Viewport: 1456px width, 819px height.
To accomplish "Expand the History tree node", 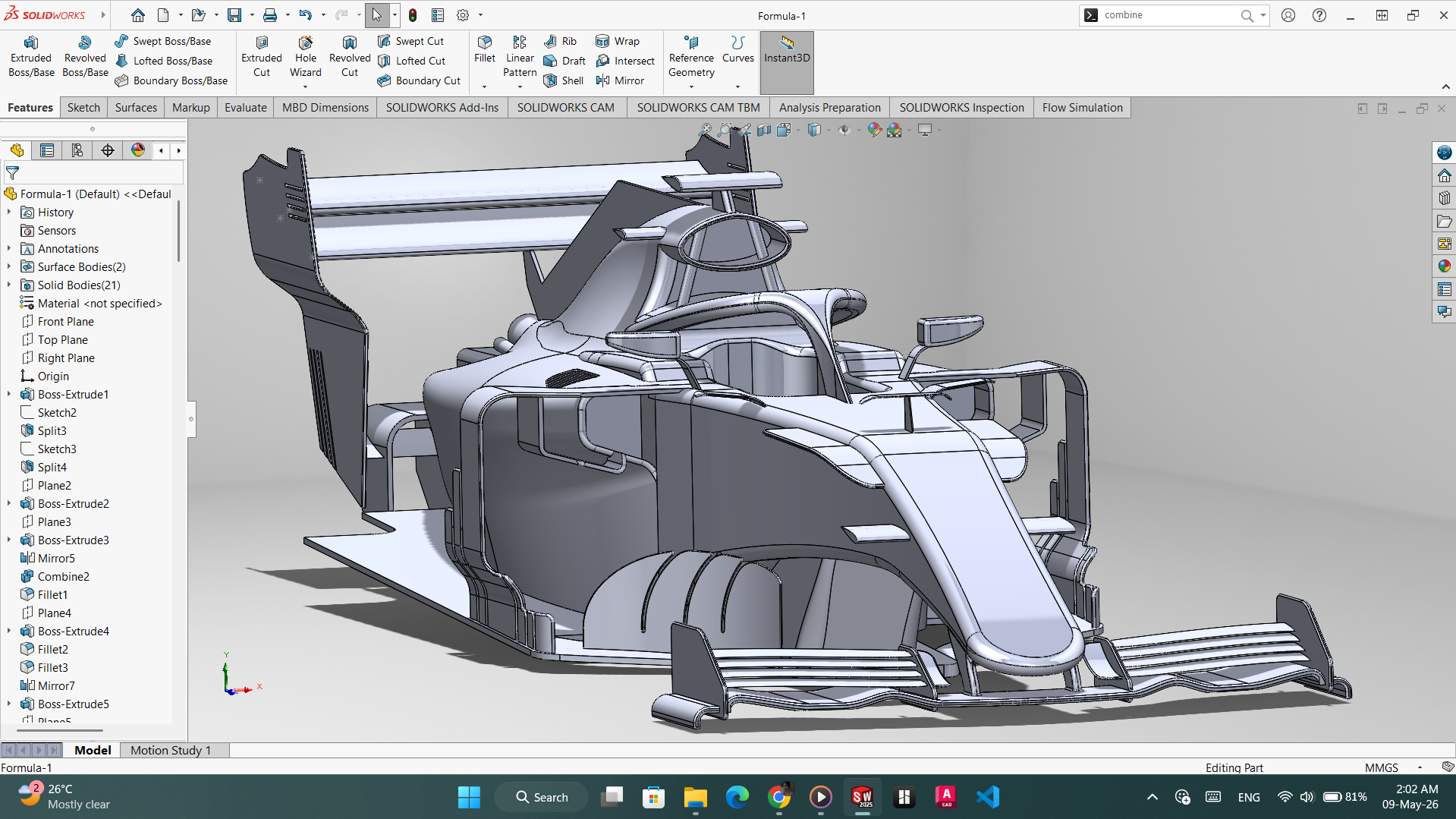I will tap(9, 213).
